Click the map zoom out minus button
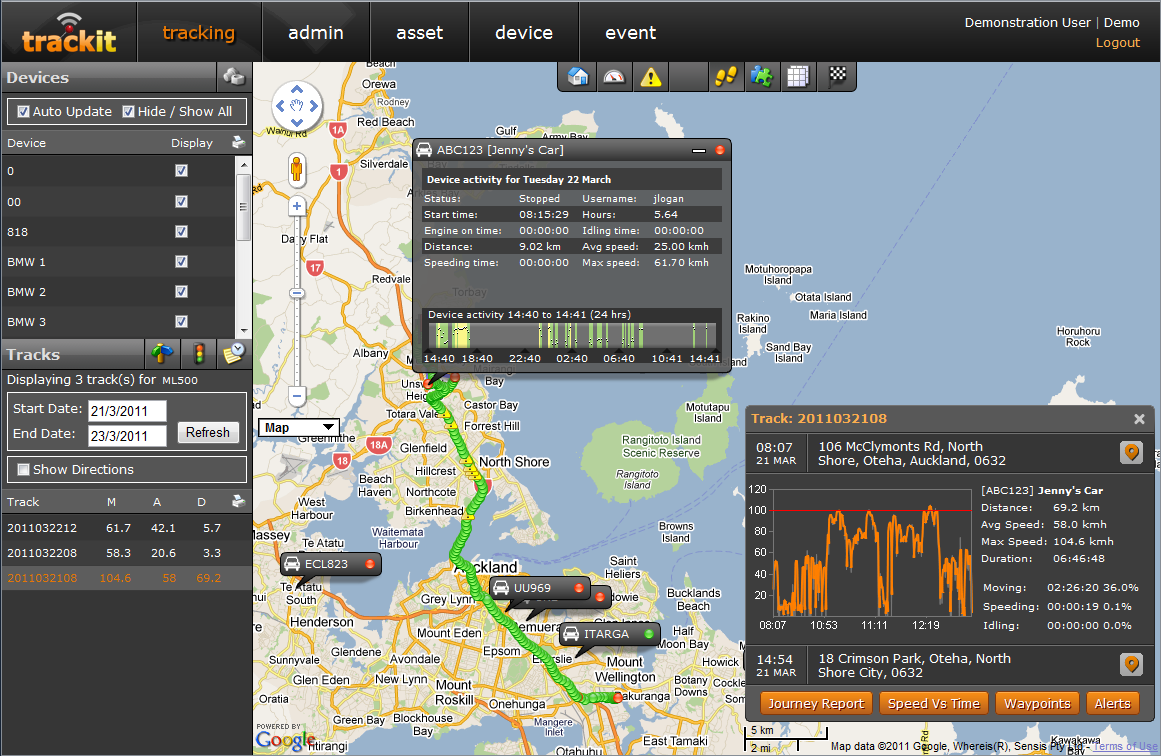Image resolution: width=1161 pixels, height=756 pixels. (297, 395)
